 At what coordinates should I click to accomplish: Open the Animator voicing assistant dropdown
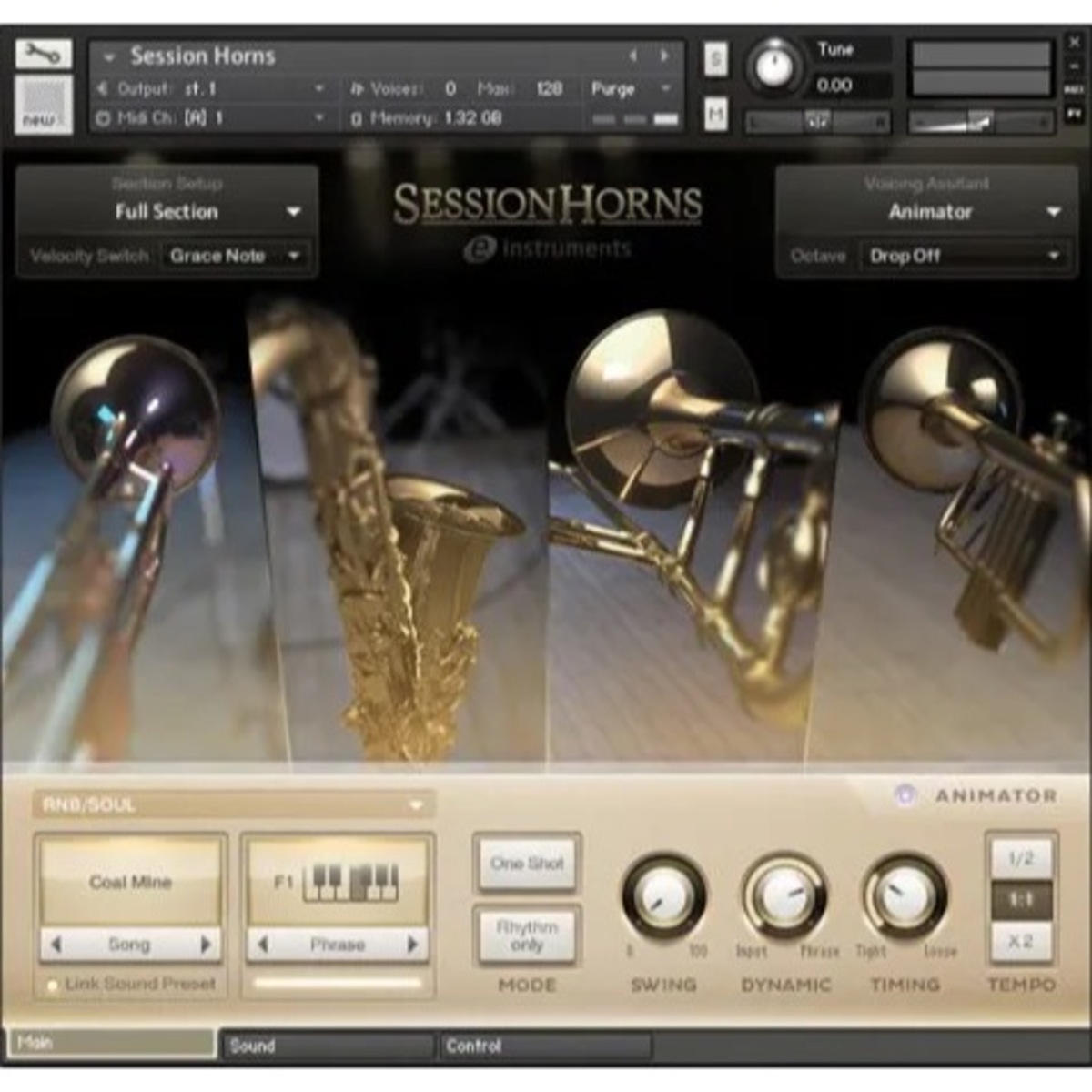point(928,212)
